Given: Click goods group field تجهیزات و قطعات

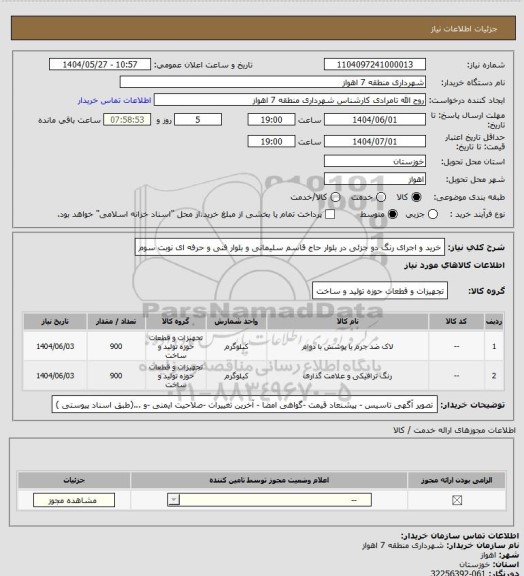Looking at the screenshot, I should pyautogui.click(x=380, y=291).
